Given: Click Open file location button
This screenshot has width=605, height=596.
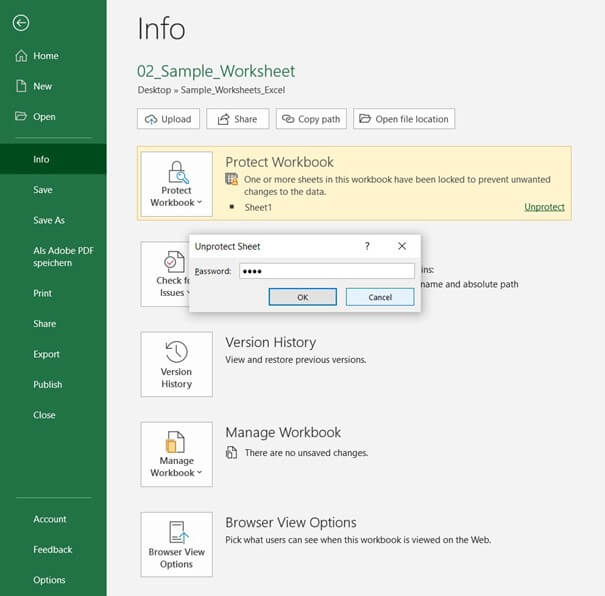Looking at the screenshot, I should point(404,119).
